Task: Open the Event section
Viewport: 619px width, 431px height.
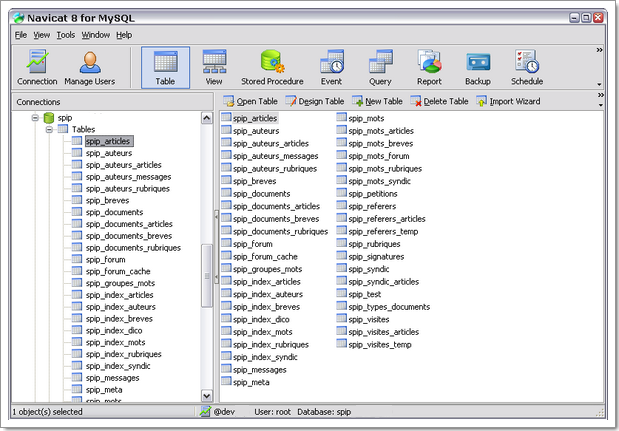Action: [x=331, y=67]
